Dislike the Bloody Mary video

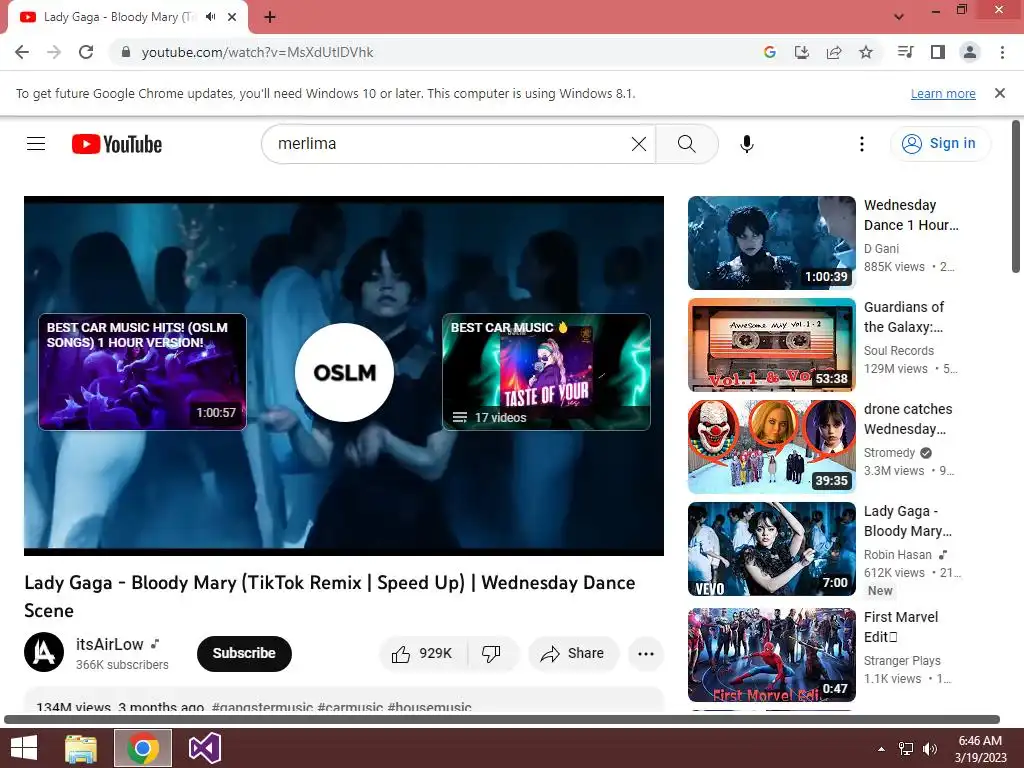pos(491,654)
